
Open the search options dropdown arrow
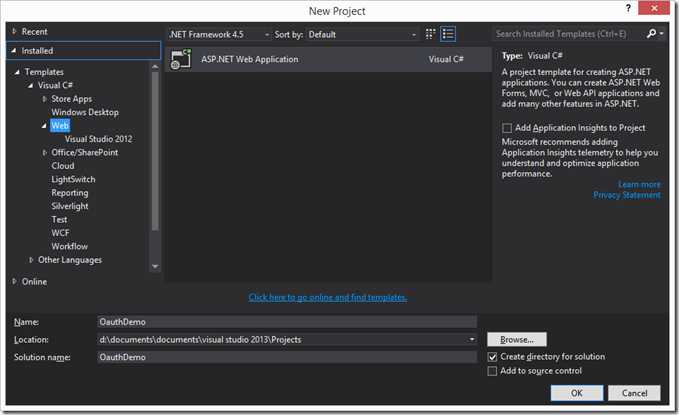pyautogui.click(x=661, y=34)
